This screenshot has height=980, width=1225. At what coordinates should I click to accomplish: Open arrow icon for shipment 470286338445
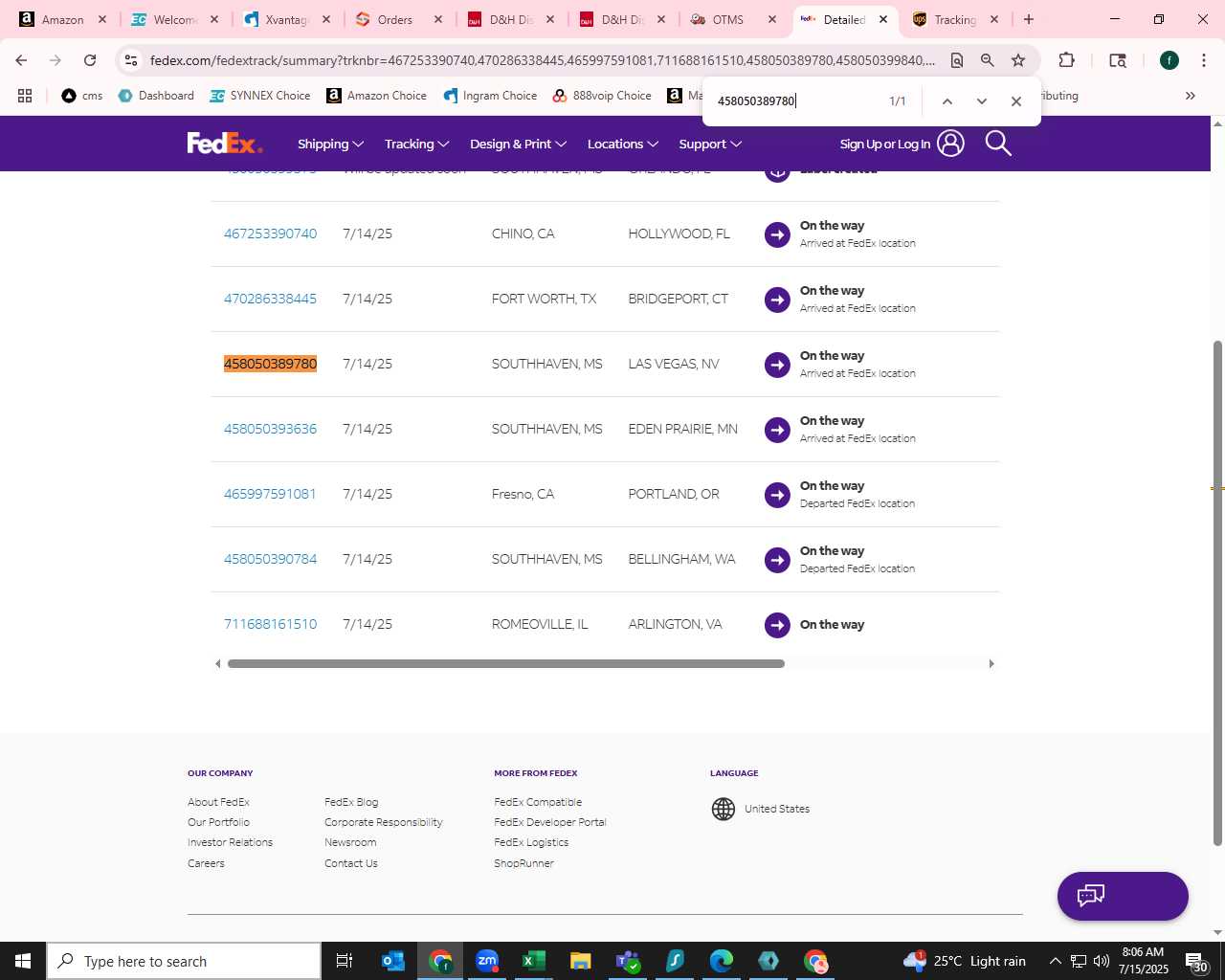777,300
